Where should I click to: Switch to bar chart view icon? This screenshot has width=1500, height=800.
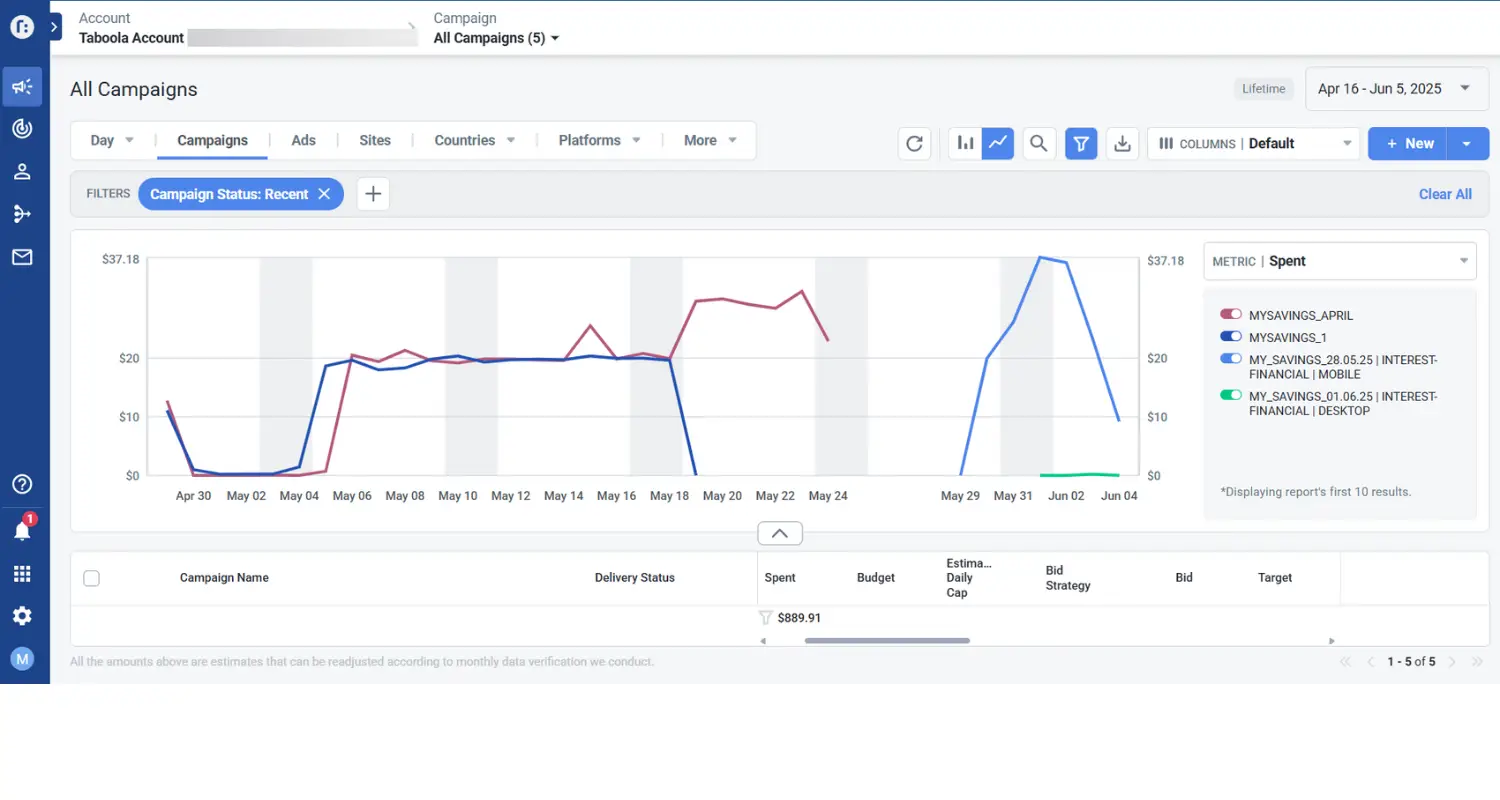click(x=965, y=144)
